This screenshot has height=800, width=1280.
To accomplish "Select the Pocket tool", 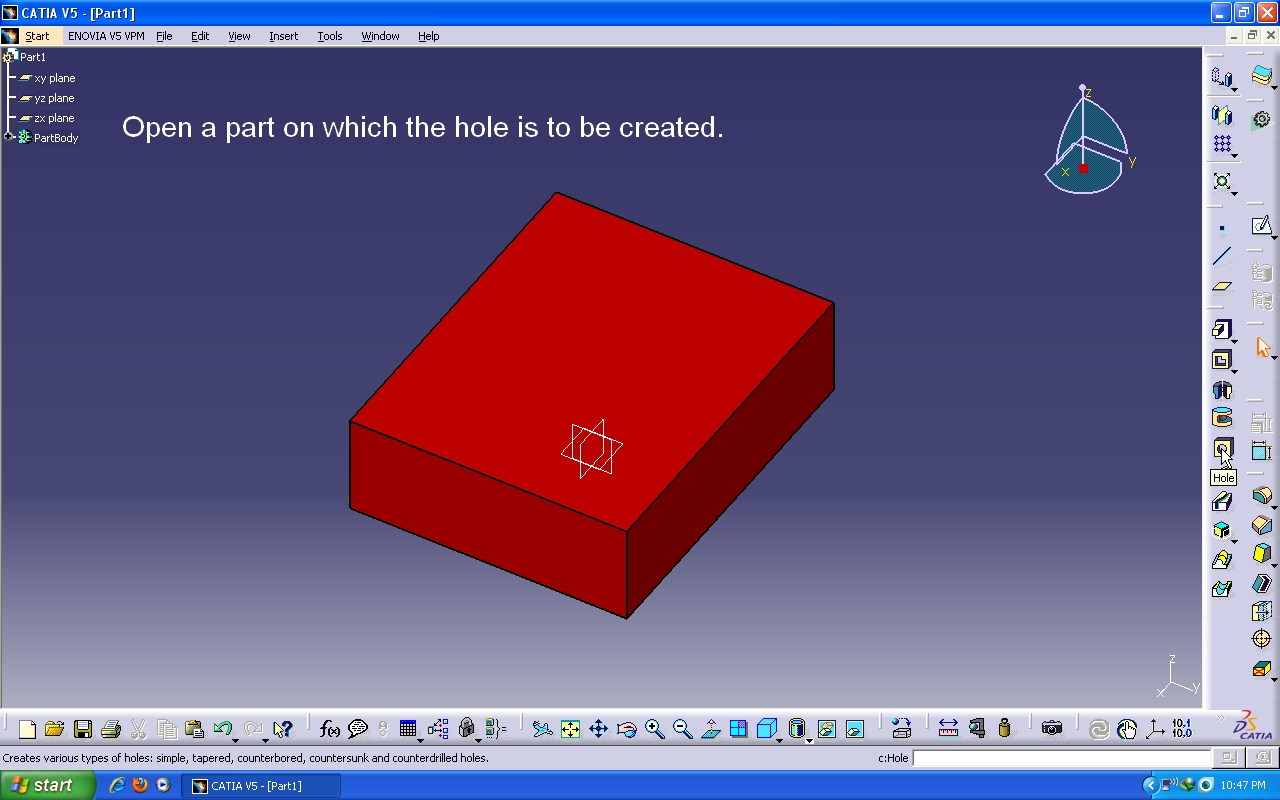I will 1221,360.
